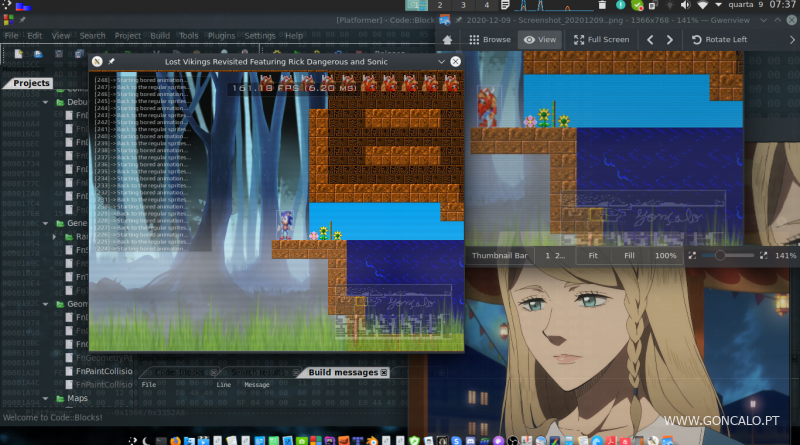This screenshot has height=445, width=800.
Task: Click the 141% zoom value field
Action: [x=785, y=256]
